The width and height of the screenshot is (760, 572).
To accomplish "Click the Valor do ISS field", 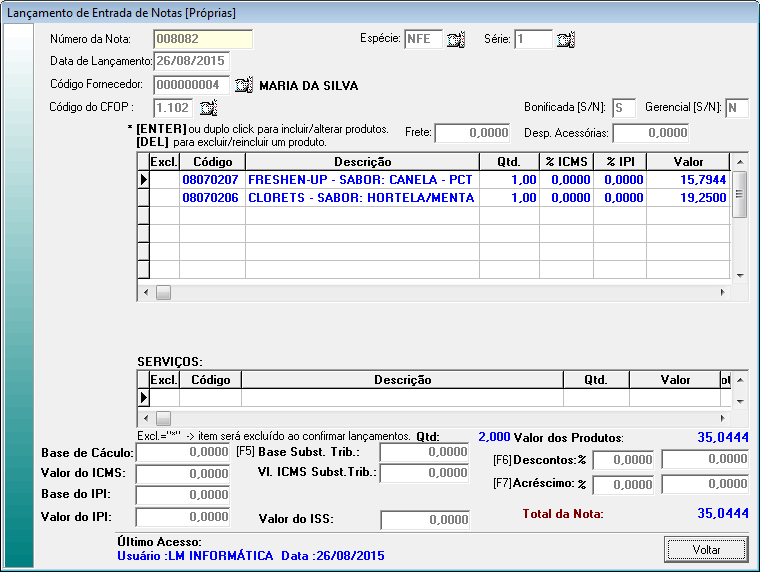I will 425,520.
